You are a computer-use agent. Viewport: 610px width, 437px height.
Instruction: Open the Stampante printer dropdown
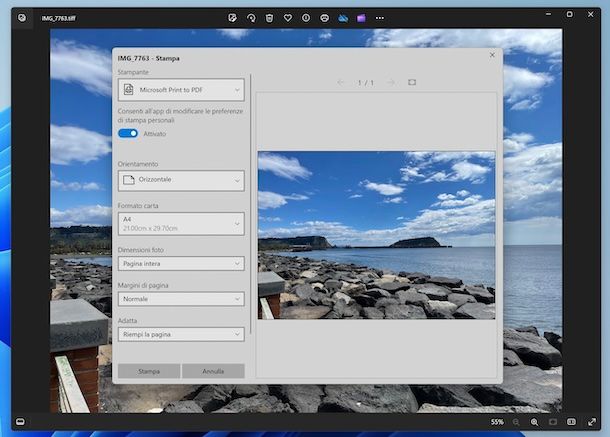(181, 90)
